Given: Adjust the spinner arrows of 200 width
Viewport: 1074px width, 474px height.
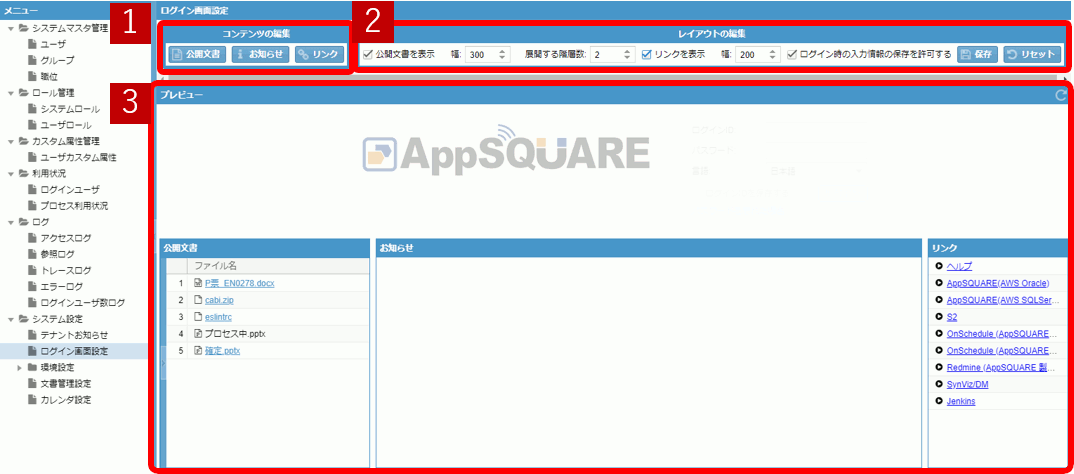Looking at the screenshot, I should tap(774, 55).
